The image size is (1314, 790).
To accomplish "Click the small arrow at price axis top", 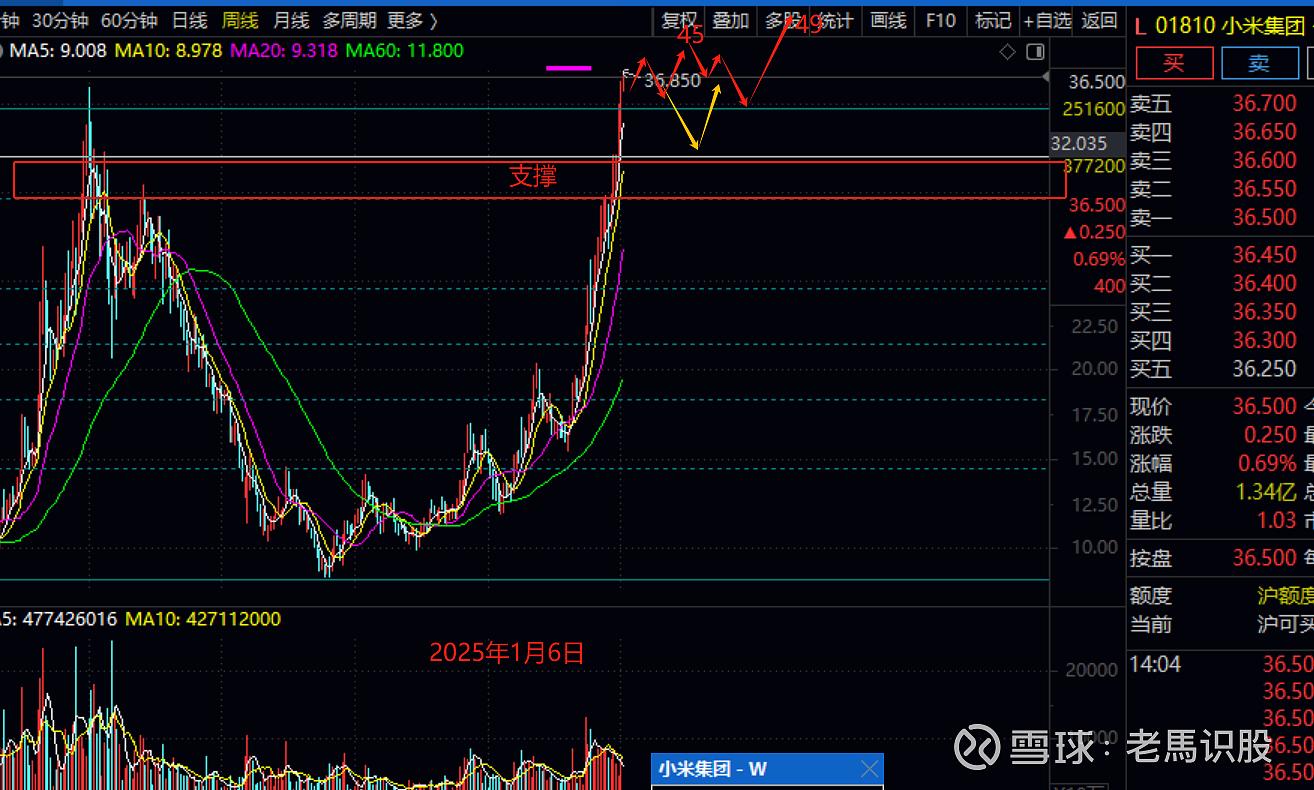I will (1046, 76).
